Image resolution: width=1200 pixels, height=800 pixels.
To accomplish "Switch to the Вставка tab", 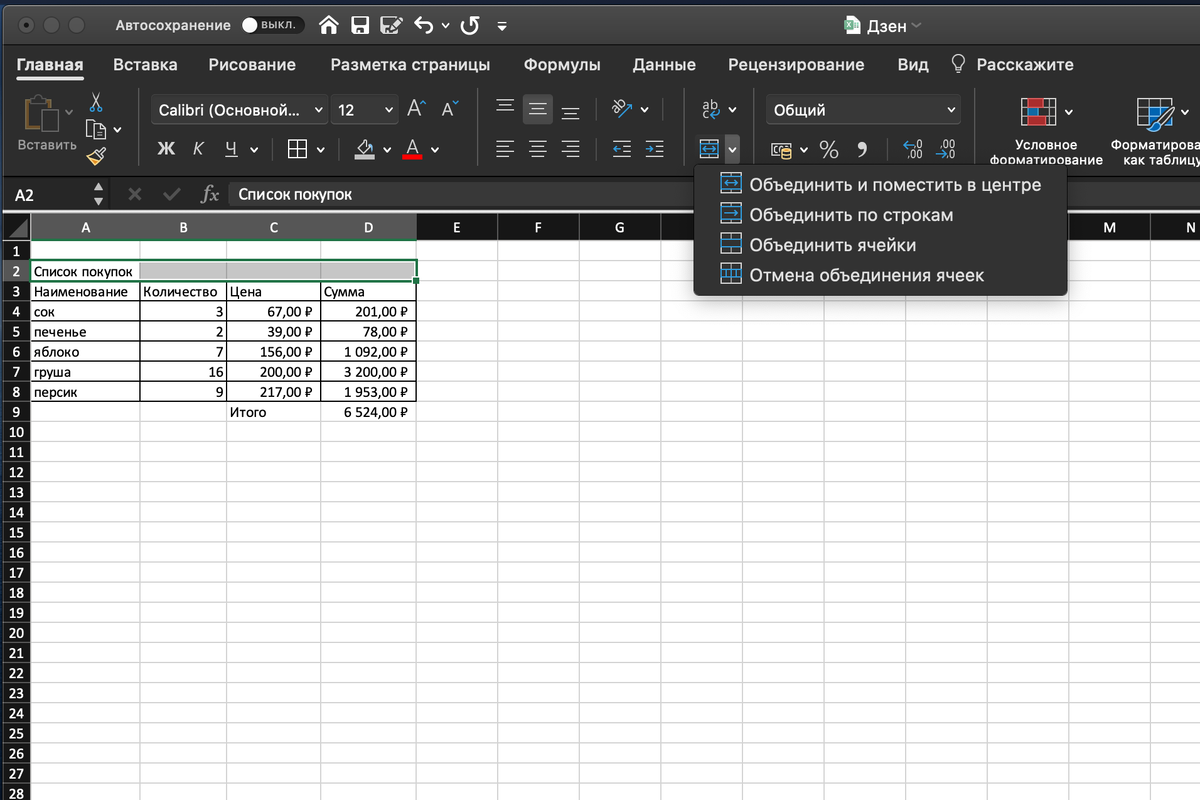I will (145, 64).
